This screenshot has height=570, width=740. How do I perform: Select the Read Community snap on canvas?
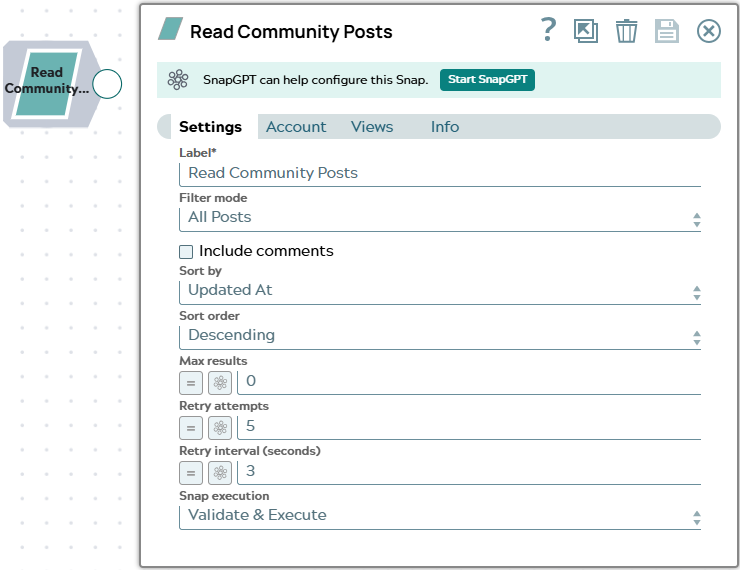point(47,84)
